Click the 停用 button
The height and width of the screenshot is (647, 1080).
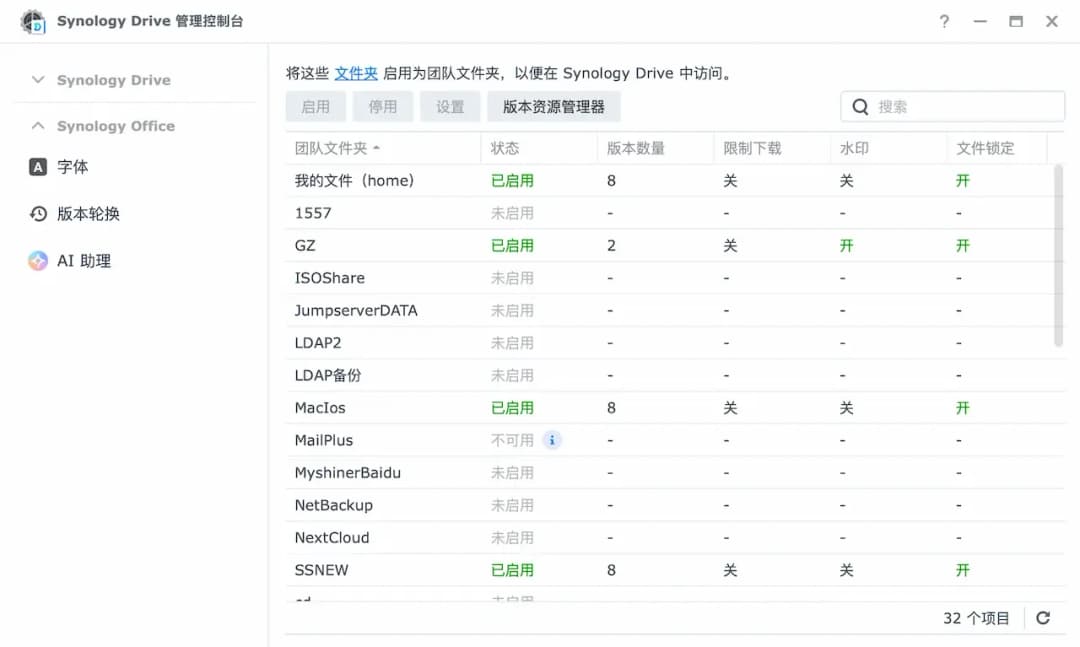pyautogui.click(x=382, y=107)
